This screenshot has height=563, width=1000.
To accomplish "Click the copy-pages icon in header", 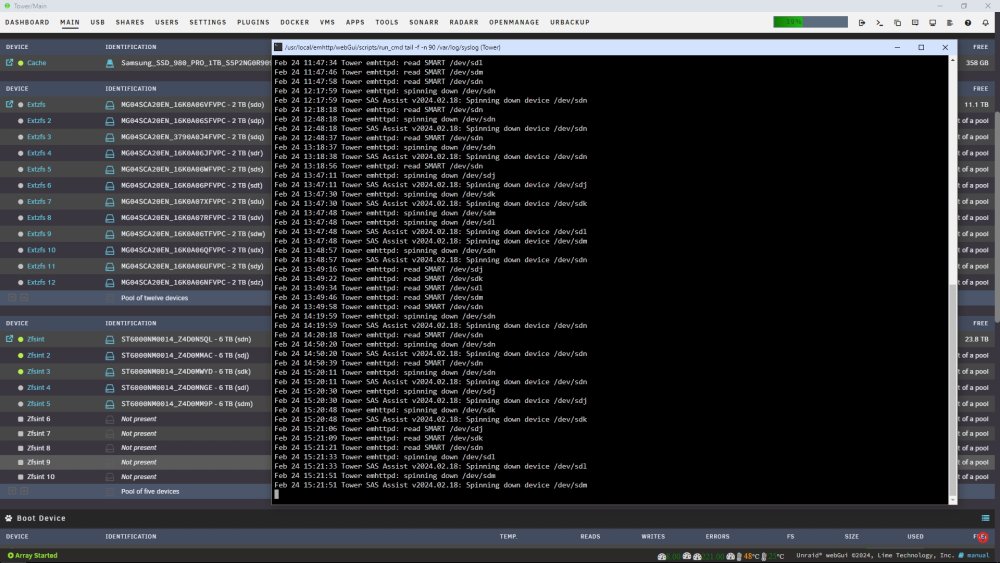I will 897,22.
